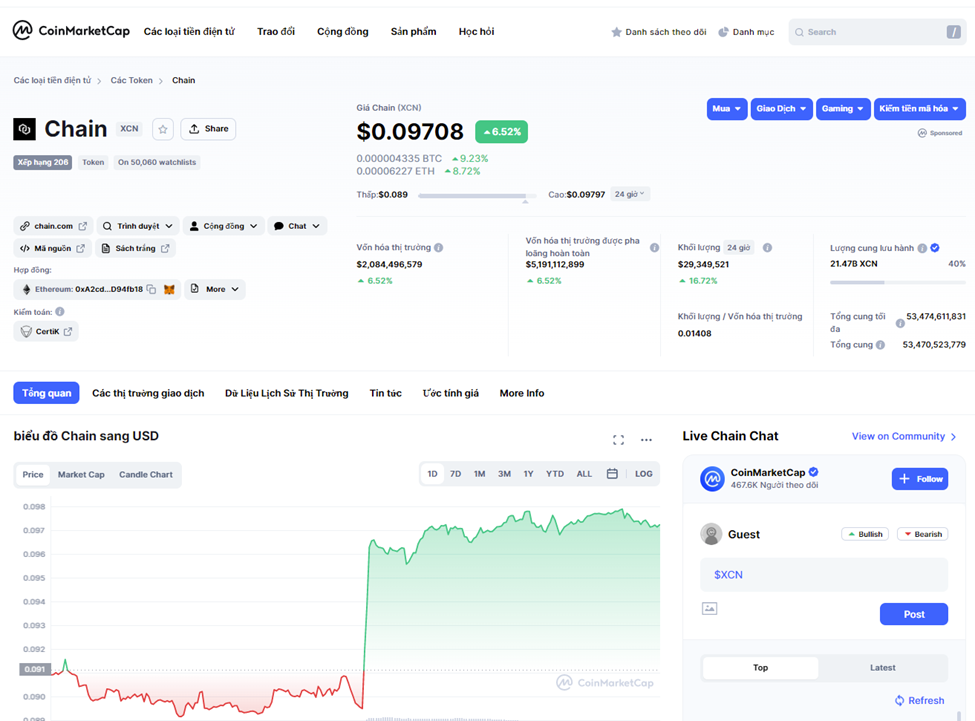
Task: Show info for Tổng cung
Action: tap(880, 345)
